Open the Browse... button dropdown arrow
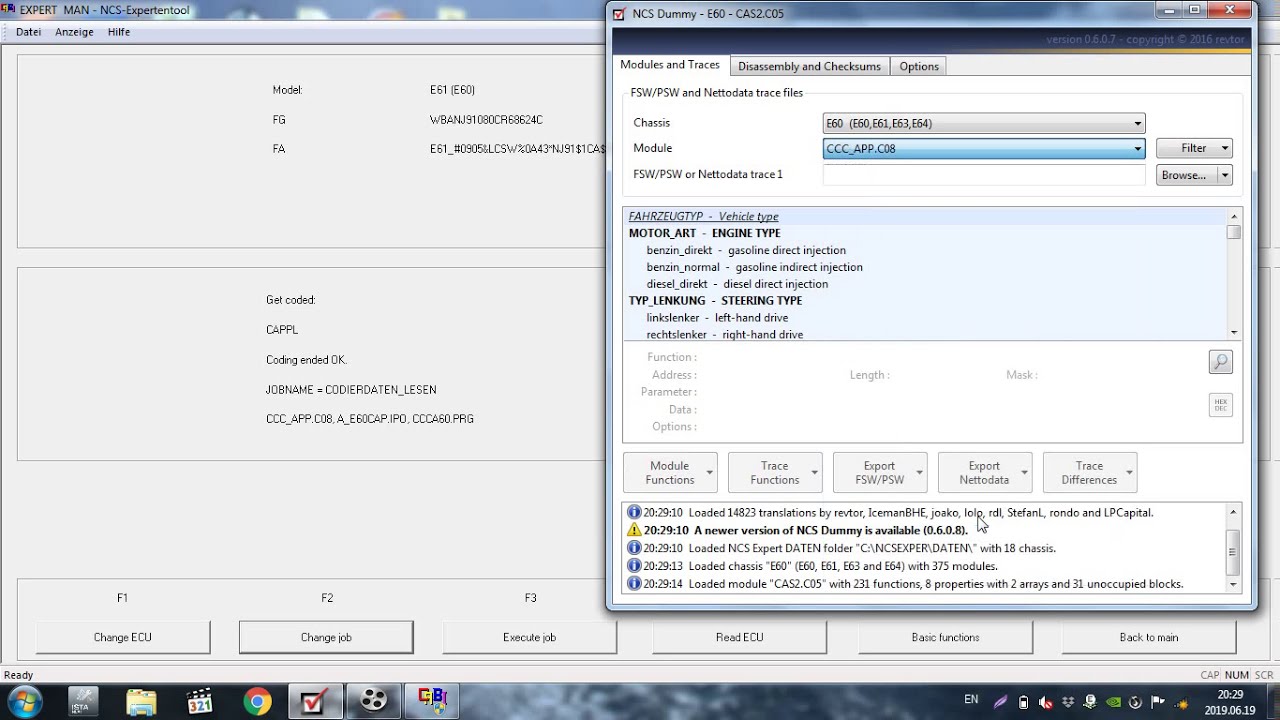 click(1225, 175)
